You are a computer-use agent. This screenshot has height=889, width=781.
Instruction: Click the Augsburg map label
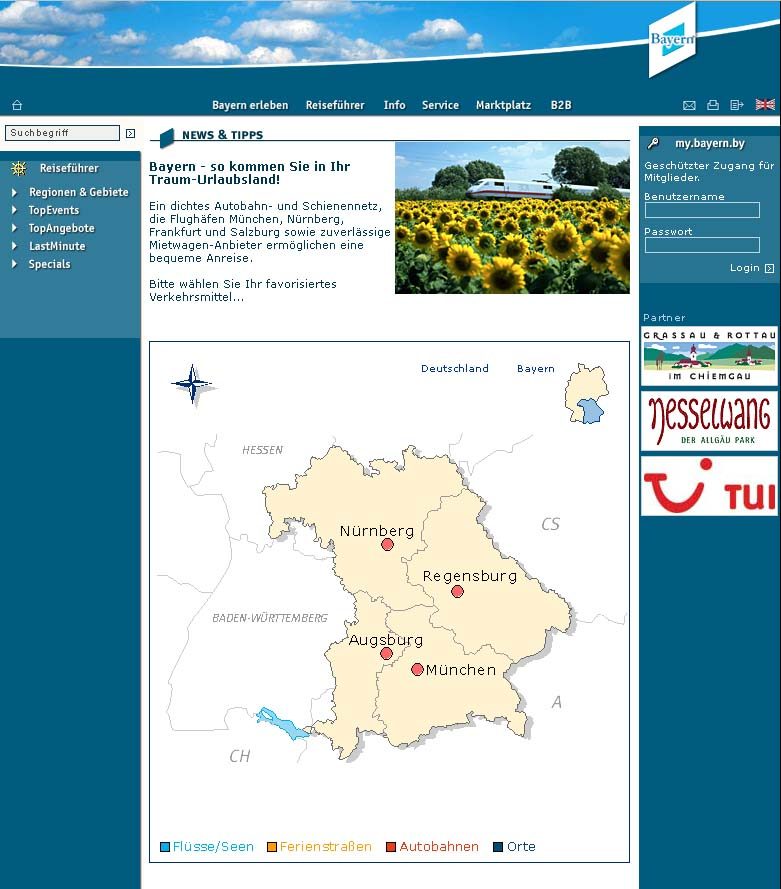click(386, 640)
